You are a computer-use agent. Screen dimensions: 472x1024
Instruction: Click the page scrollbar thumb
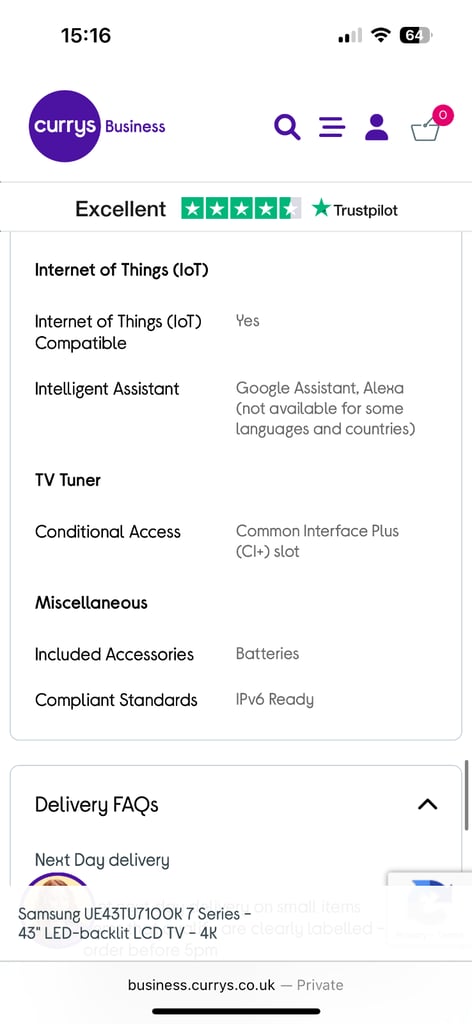click(x=467, y=795)
